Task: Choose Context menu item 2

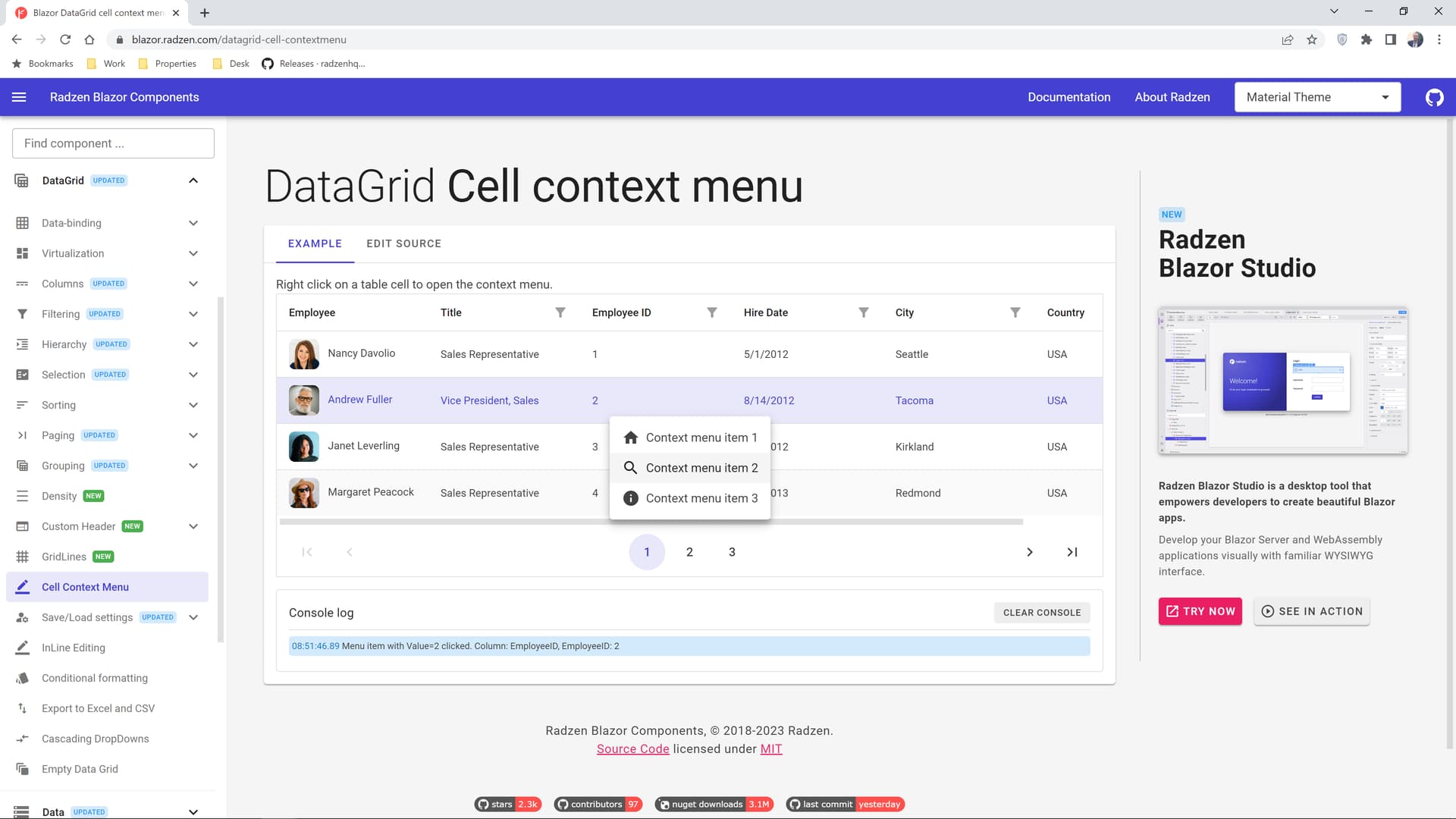Action: [690, 468]
